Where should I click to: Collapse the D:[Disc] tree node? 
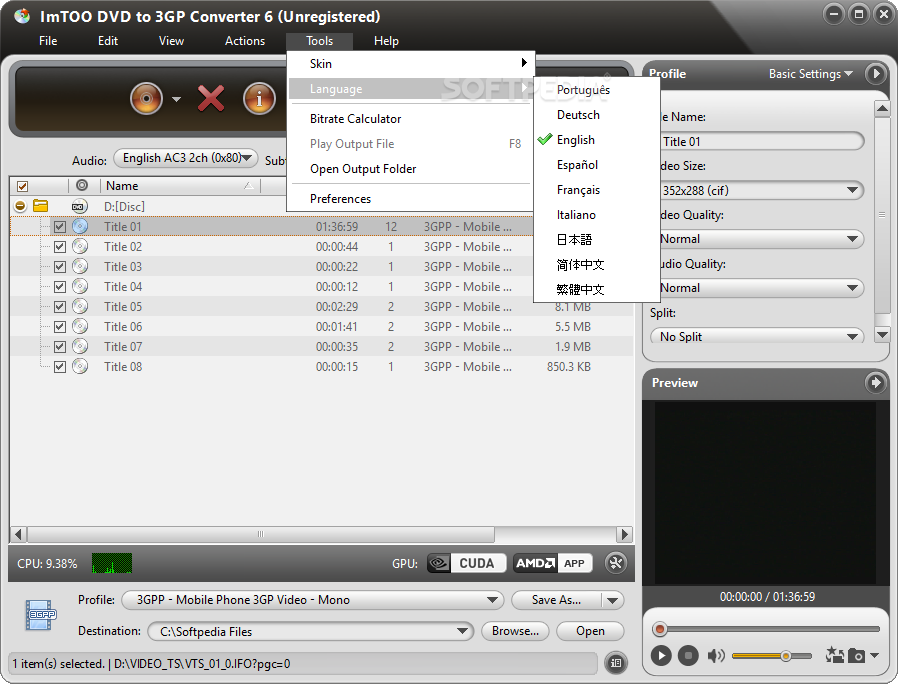(20, 206)
